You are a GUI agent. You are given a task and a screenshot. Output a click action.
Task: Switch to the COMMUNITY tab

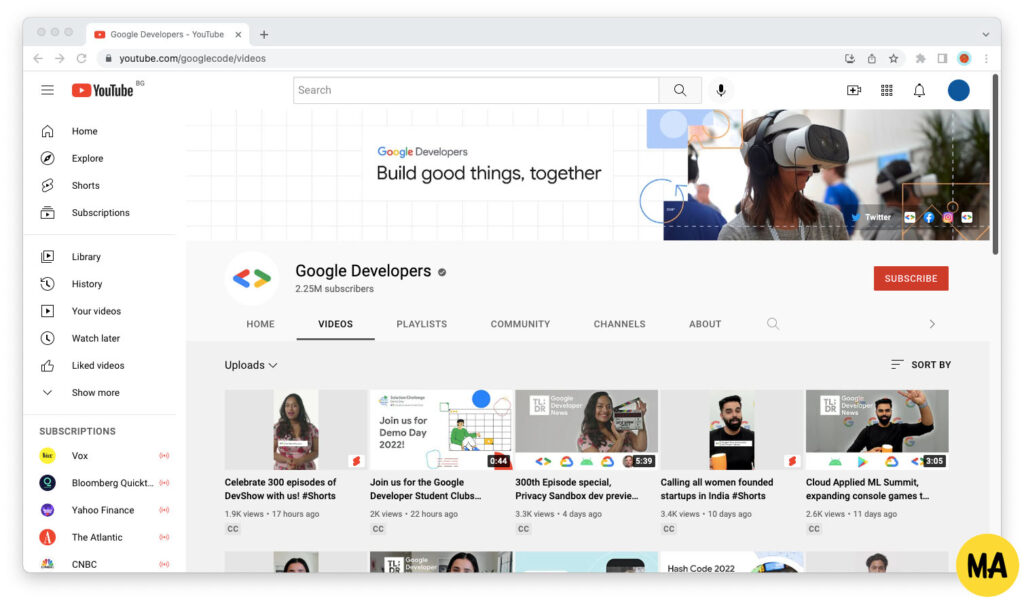coord(520,324)
